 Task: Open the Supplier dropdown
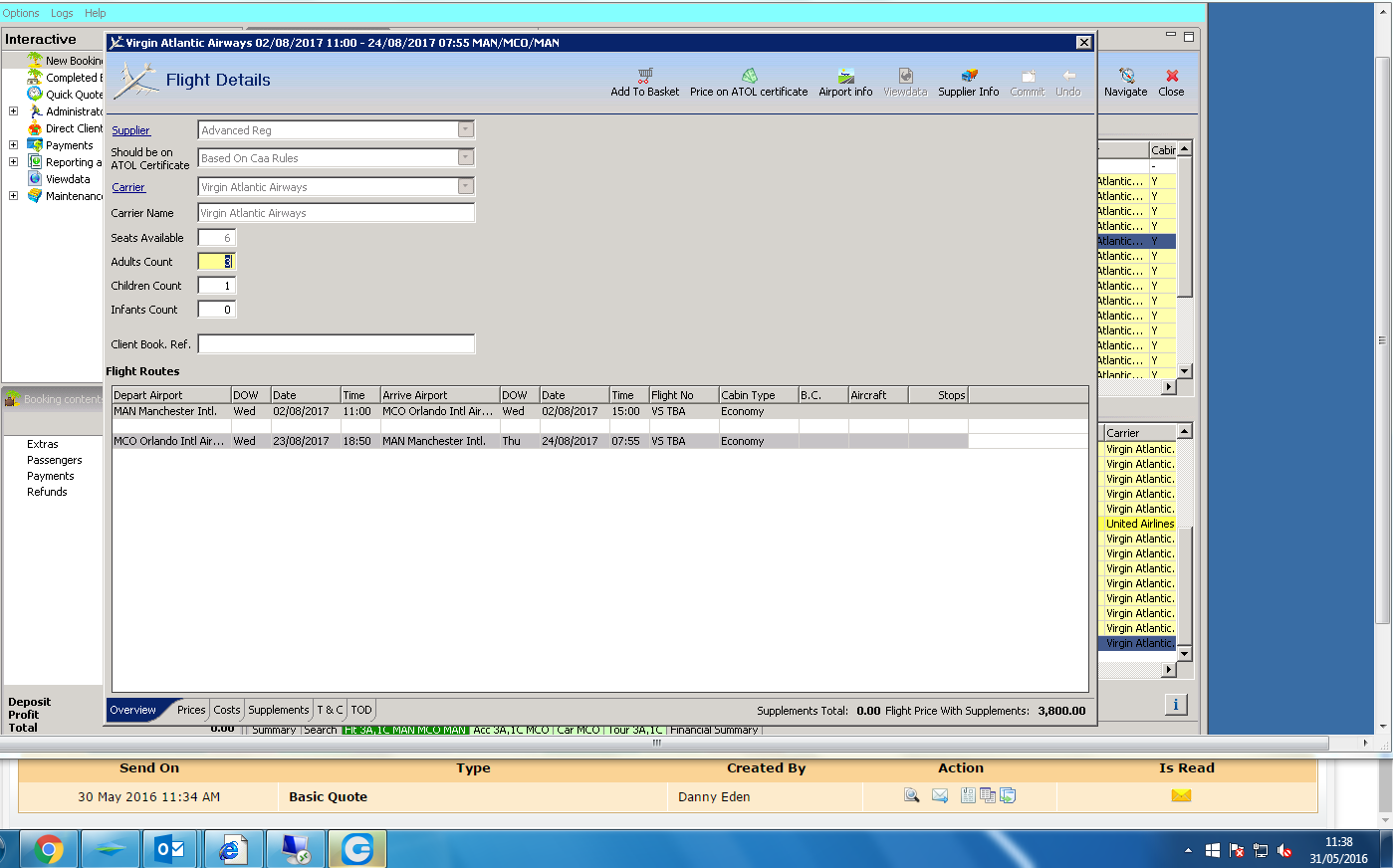coord(465,129)
